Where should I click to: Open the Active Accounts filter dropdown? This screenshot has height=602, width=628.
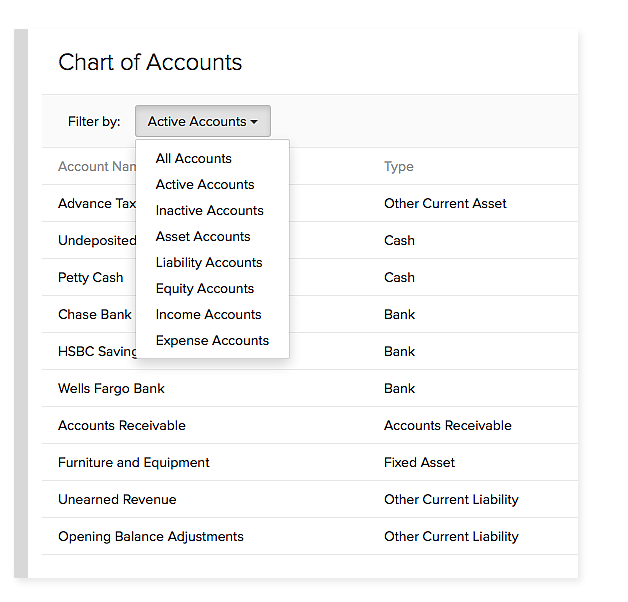point(202,121)
